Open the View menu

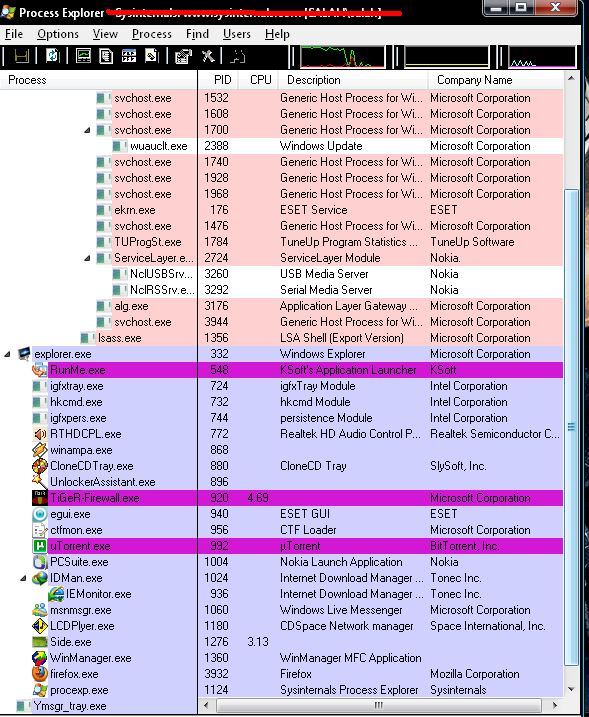pyautogui.click(x=105, y=34)
